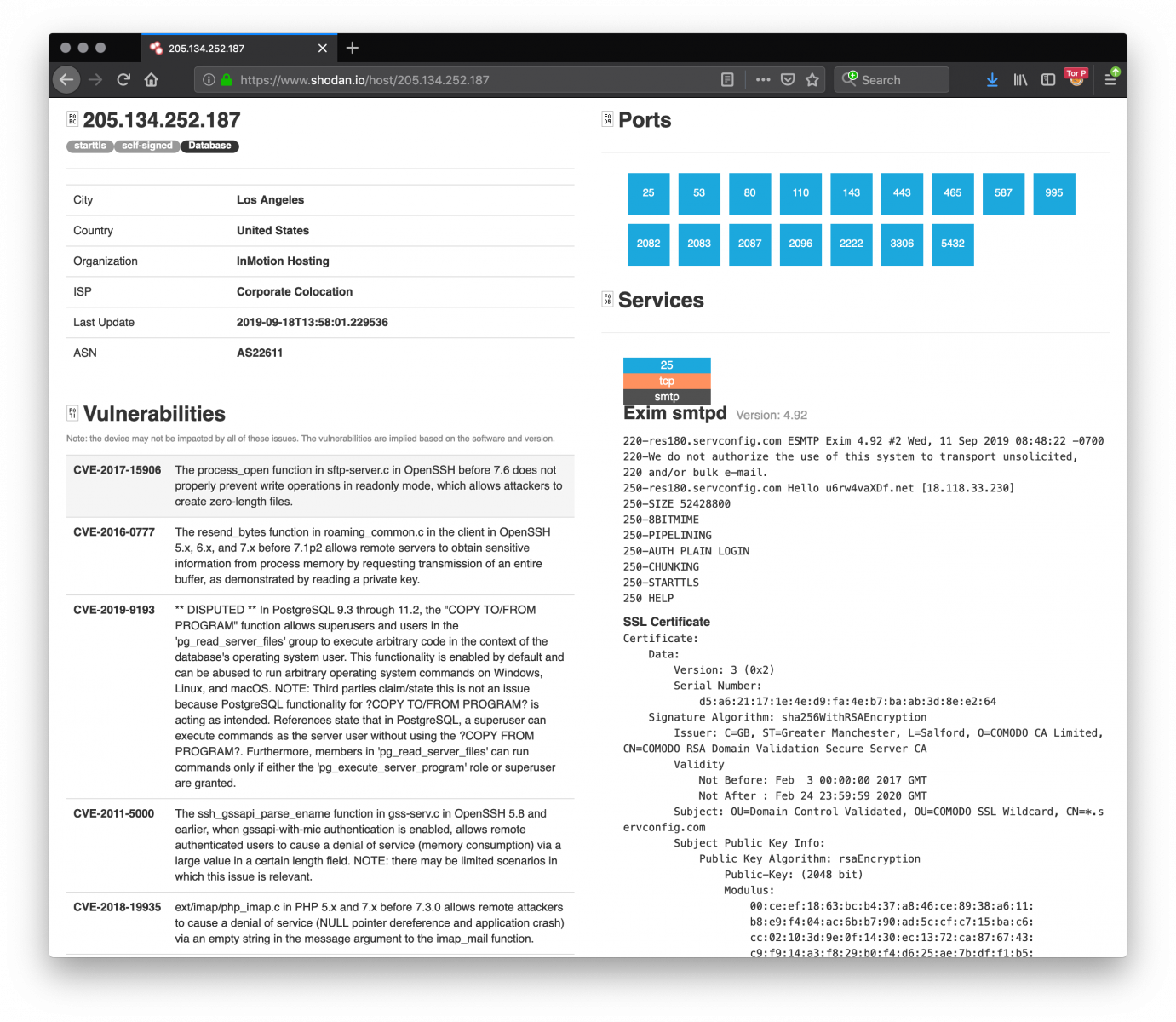Click the United States country value
Image resolution: width=1176 pixels, height=1022 pixels.
(x=272, y=231)
